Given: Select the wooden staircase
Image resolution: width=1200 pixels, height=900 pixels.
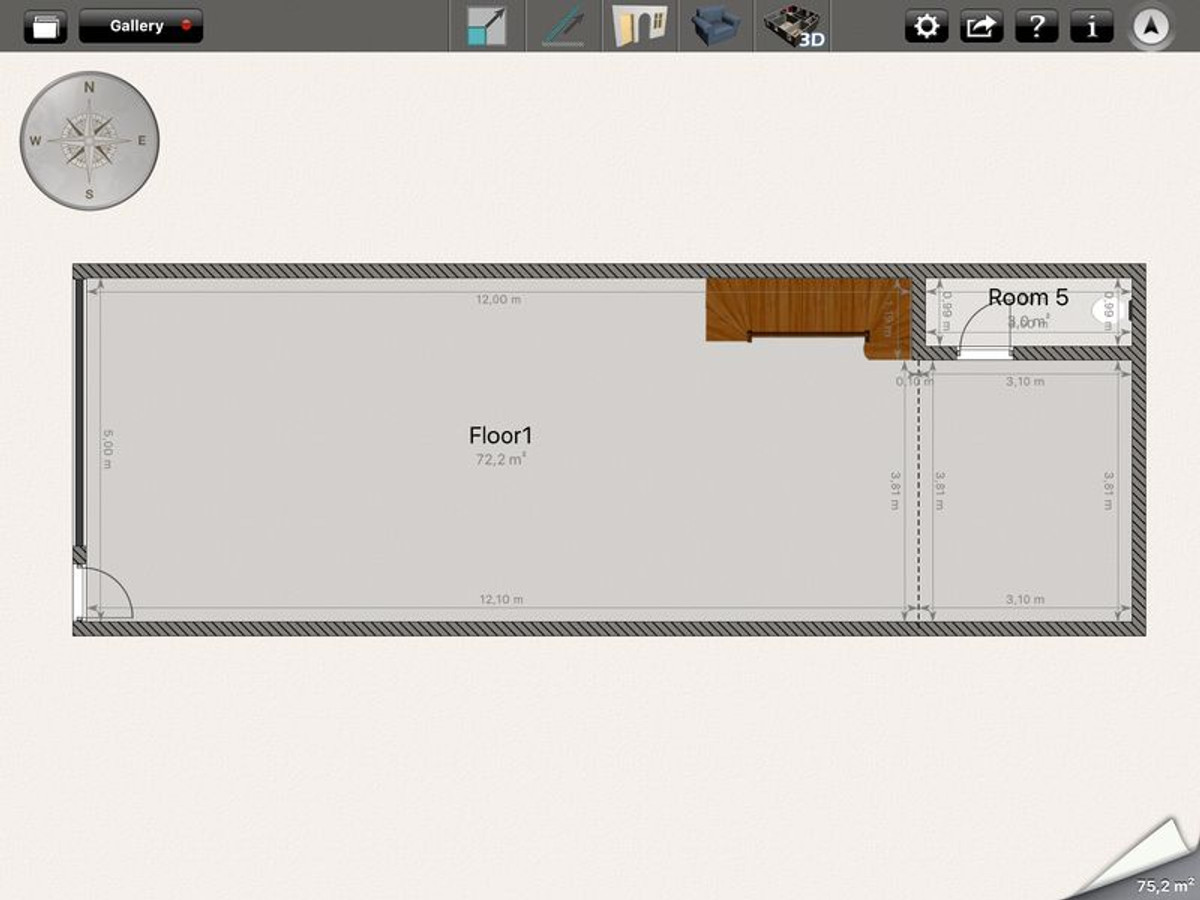Looking at the screenshot, I should [x=790, y=310].
